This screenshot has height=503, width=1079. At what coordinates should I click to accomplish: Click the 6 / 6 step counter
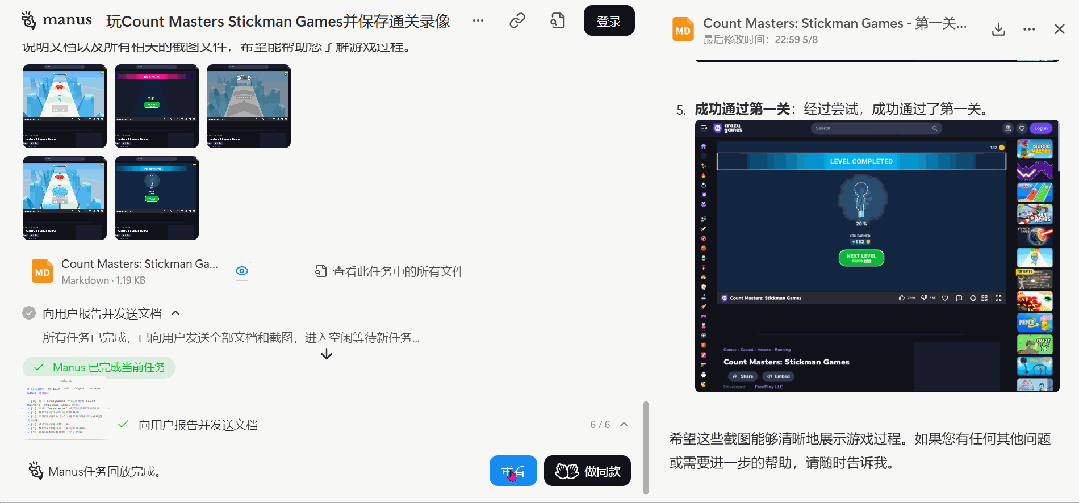click(600, 424)
